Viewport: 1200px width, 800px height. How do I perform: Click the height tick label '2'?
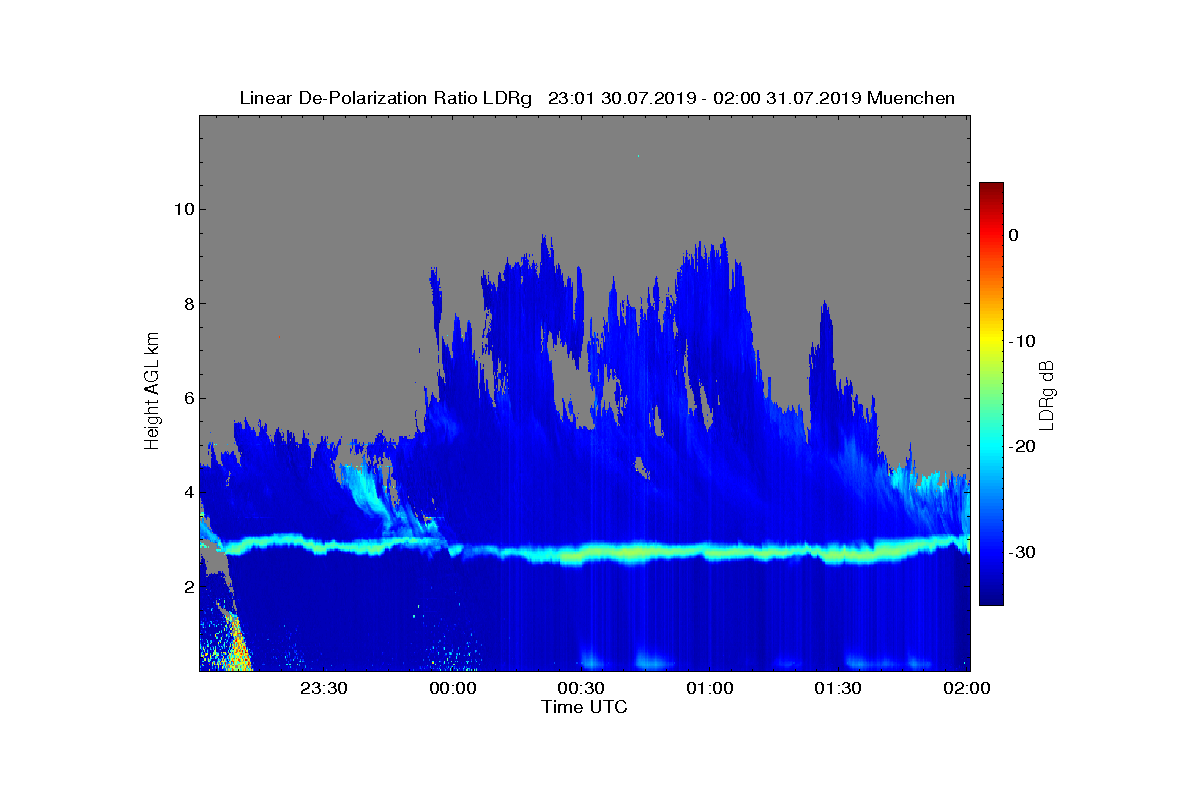[187, 587]
